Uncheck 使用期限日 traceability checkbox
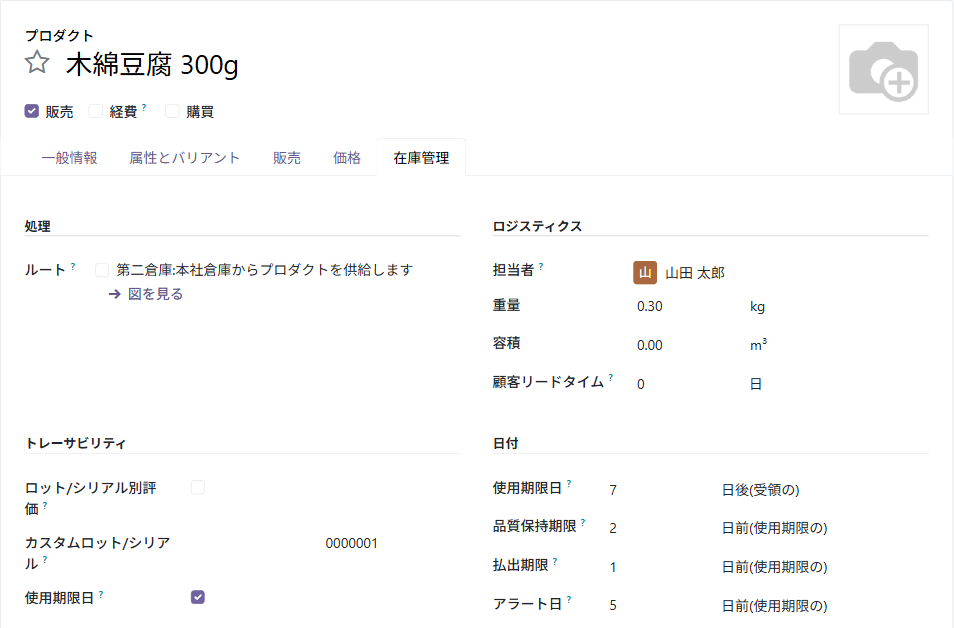This screenshot has height=628, width=954. [x=198, y=597]
